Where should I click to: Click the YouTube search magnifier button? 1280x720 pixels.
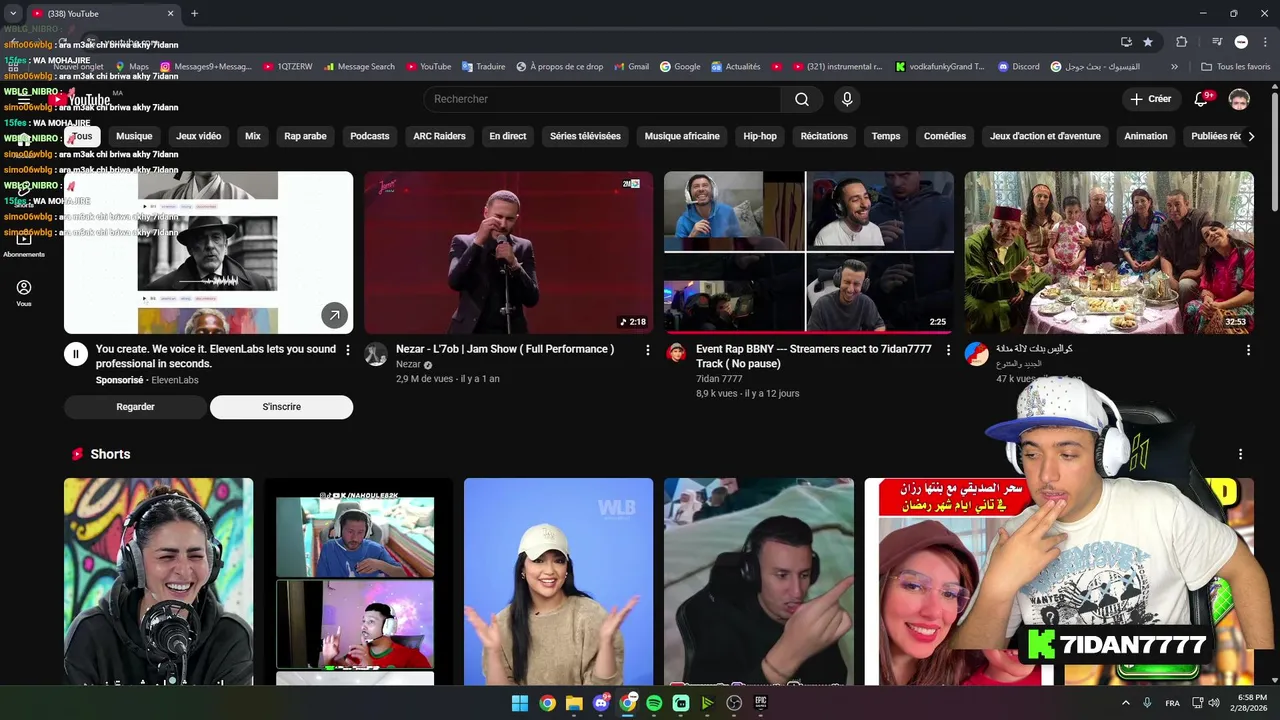(801, 99)
